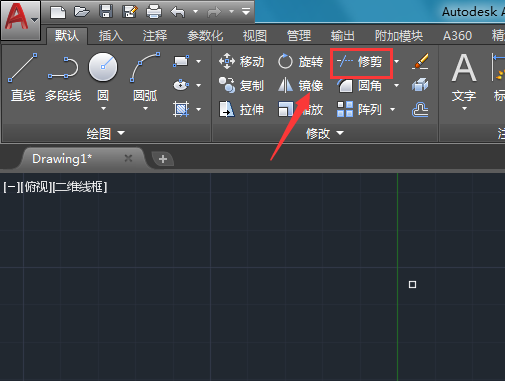This screenshot has width=505, height=381.
Task: Expand the 圆弧 arc options arrow
Action: (145, 109)
